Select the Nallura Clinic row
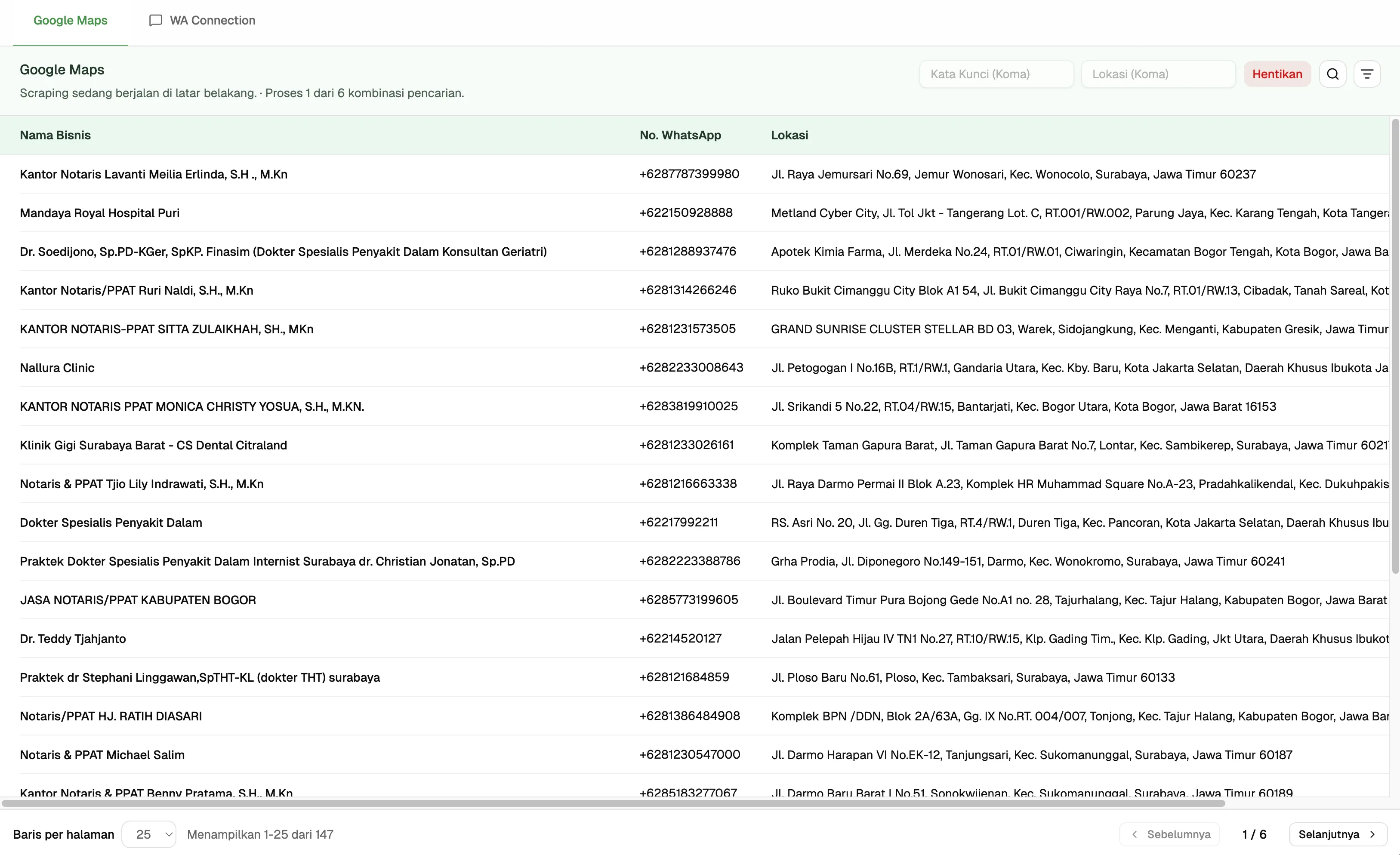 [694, 368]
